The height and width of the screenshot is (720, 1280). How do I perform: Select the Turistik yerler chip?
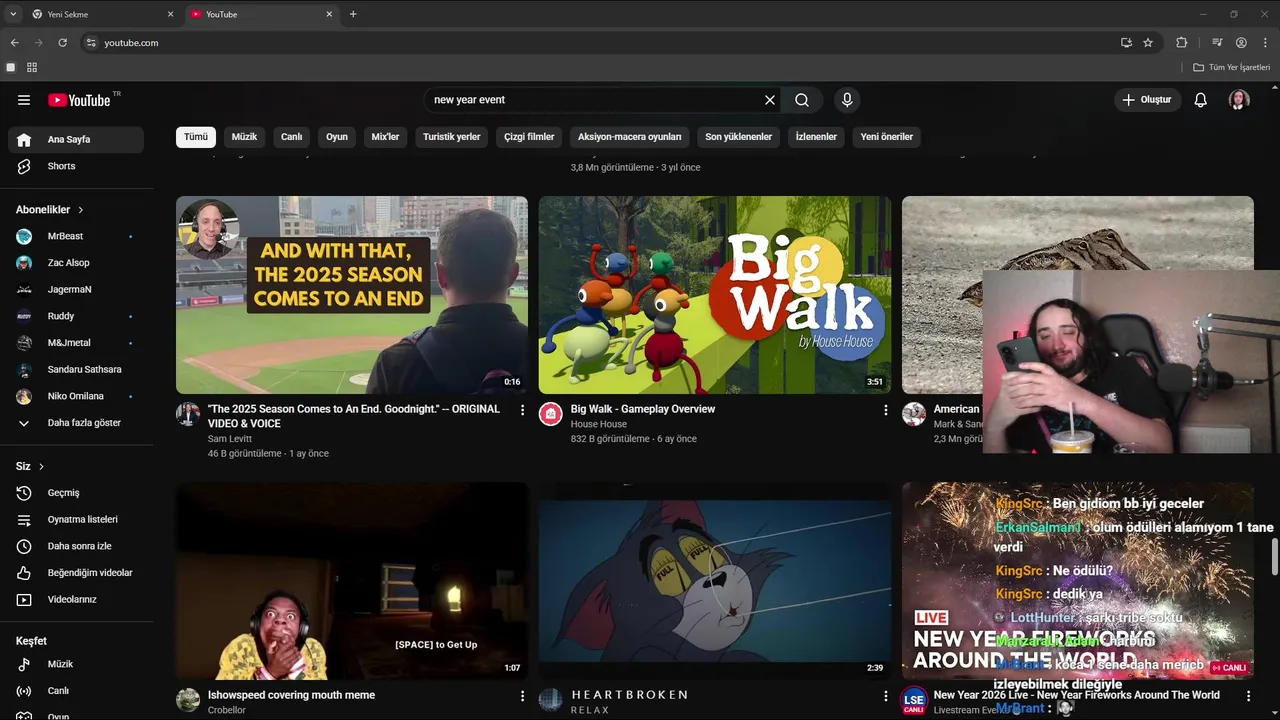tap(451, 137)
